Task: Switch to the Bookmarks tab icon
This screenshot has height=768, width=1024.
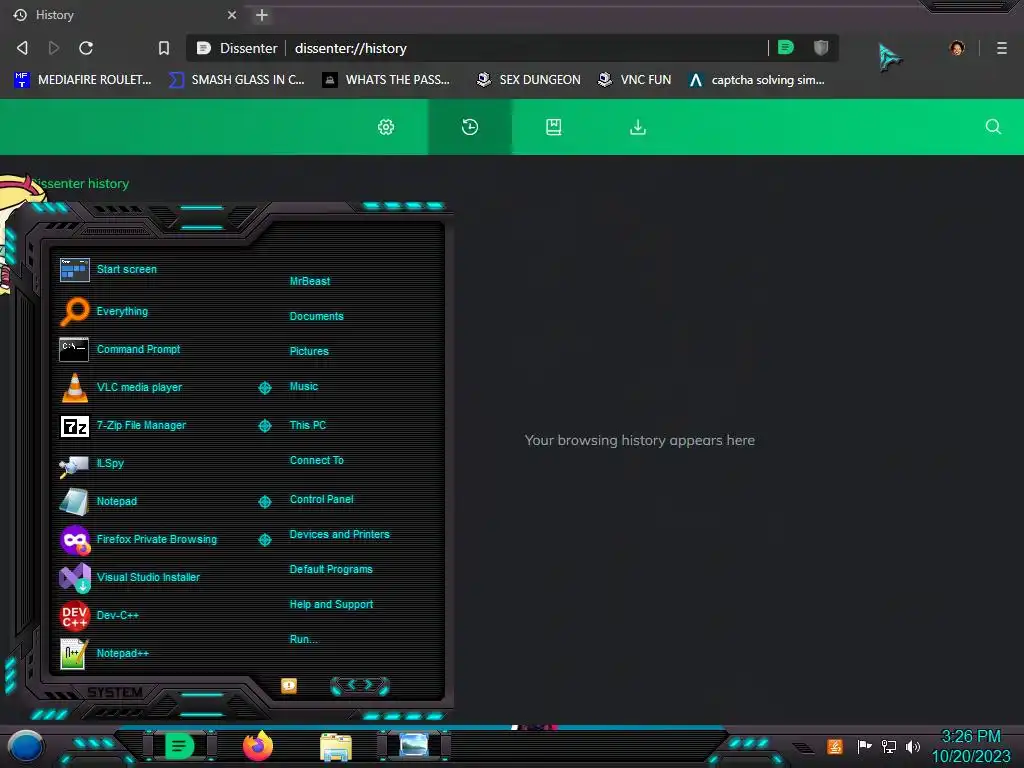Action: [x=553, y=127]
